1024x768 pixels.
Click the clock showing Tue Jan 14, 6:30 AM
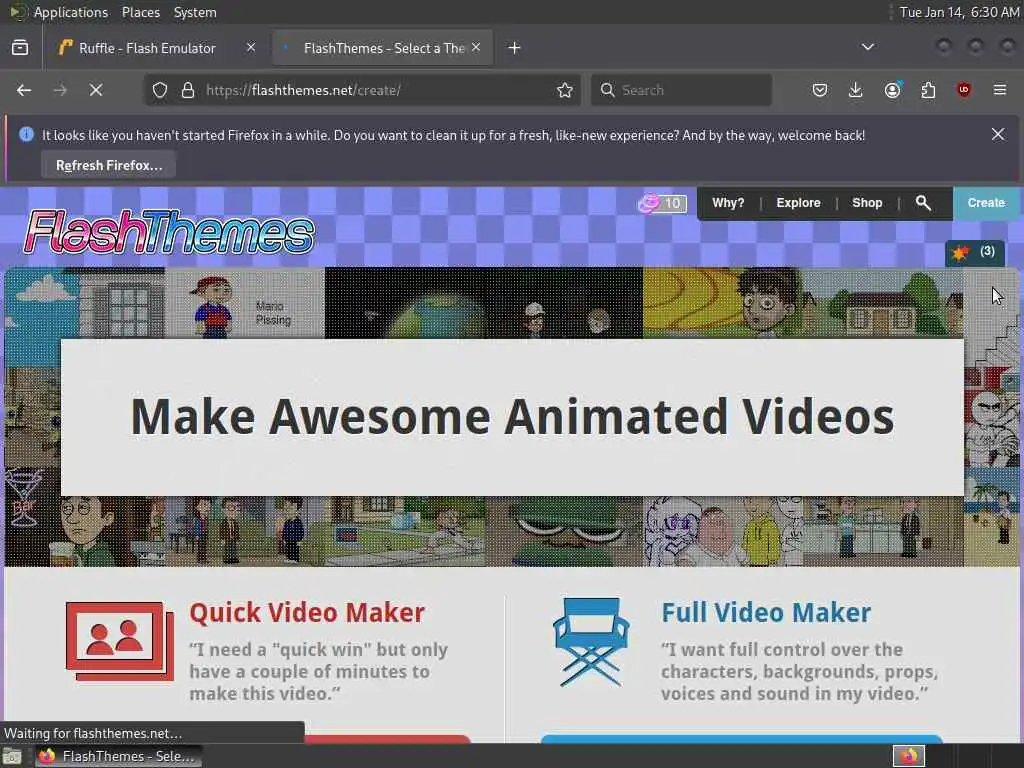click(959, 12)
